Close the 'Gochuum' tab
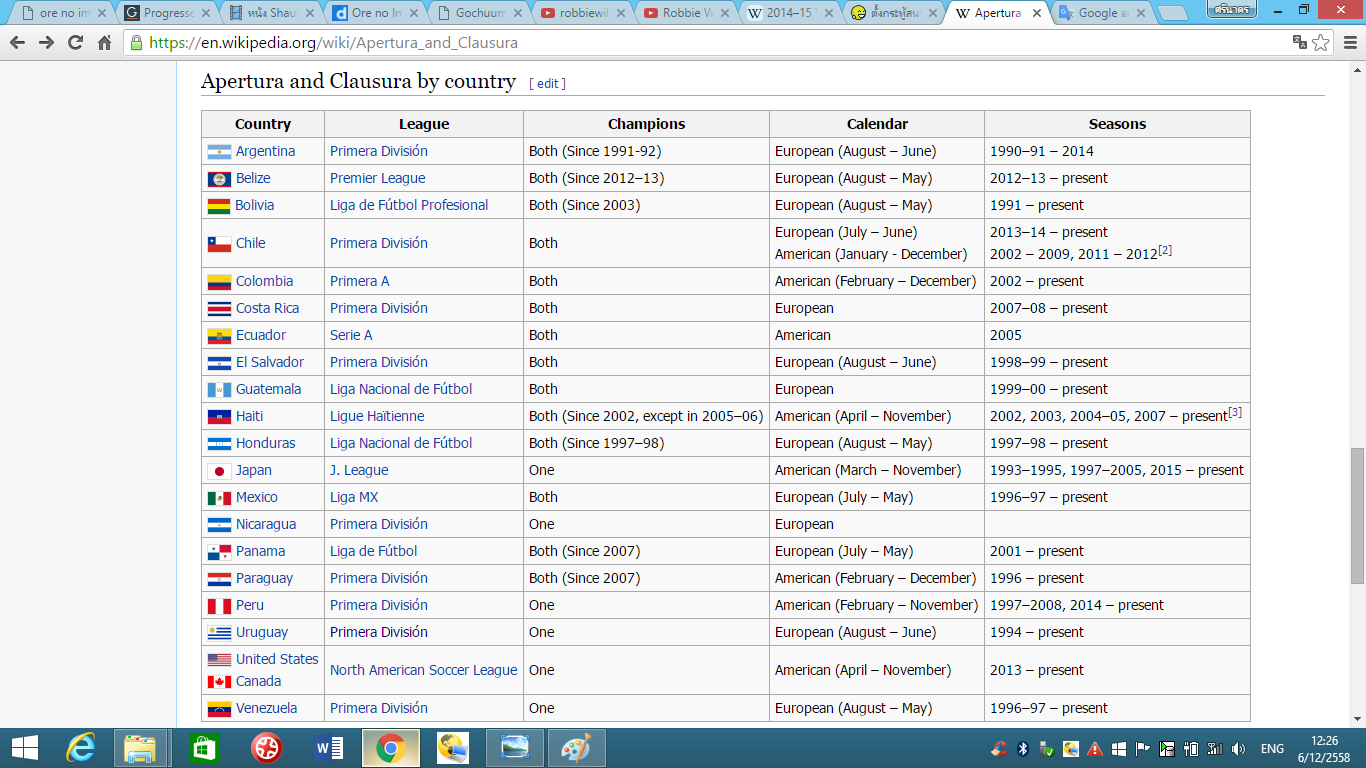 click(516, 13)
